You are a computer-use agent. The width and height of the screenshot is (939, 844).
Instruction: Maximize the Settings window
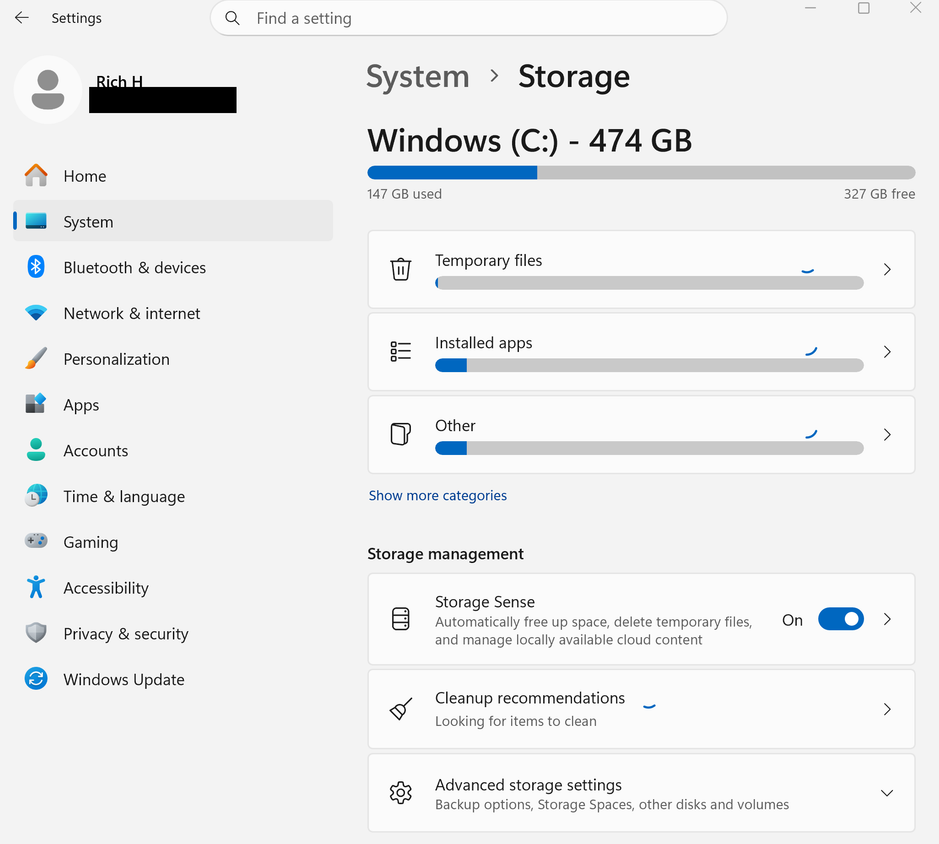(x=864, y=8)
